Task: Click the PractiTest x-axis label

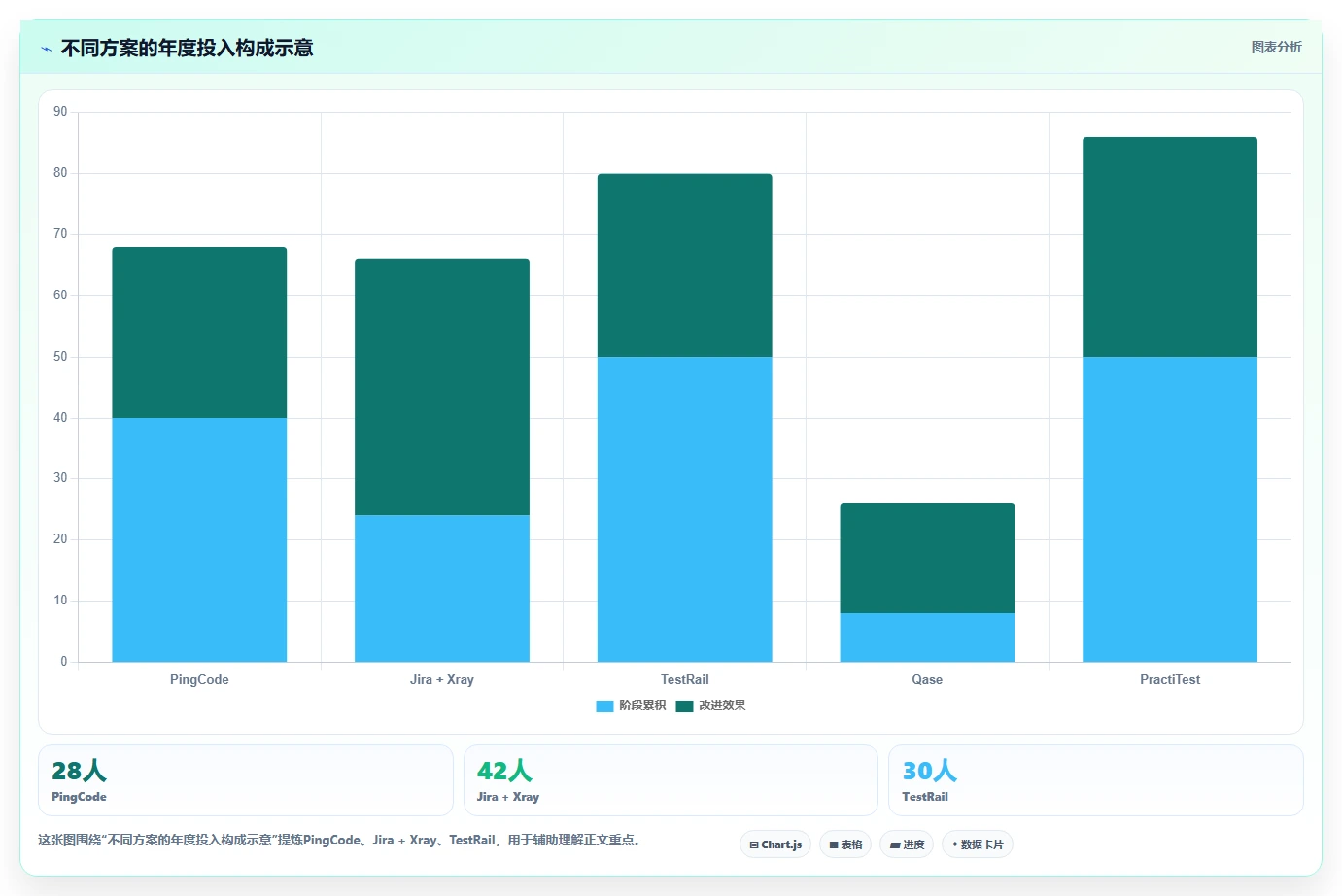Action: point(1170,679)
